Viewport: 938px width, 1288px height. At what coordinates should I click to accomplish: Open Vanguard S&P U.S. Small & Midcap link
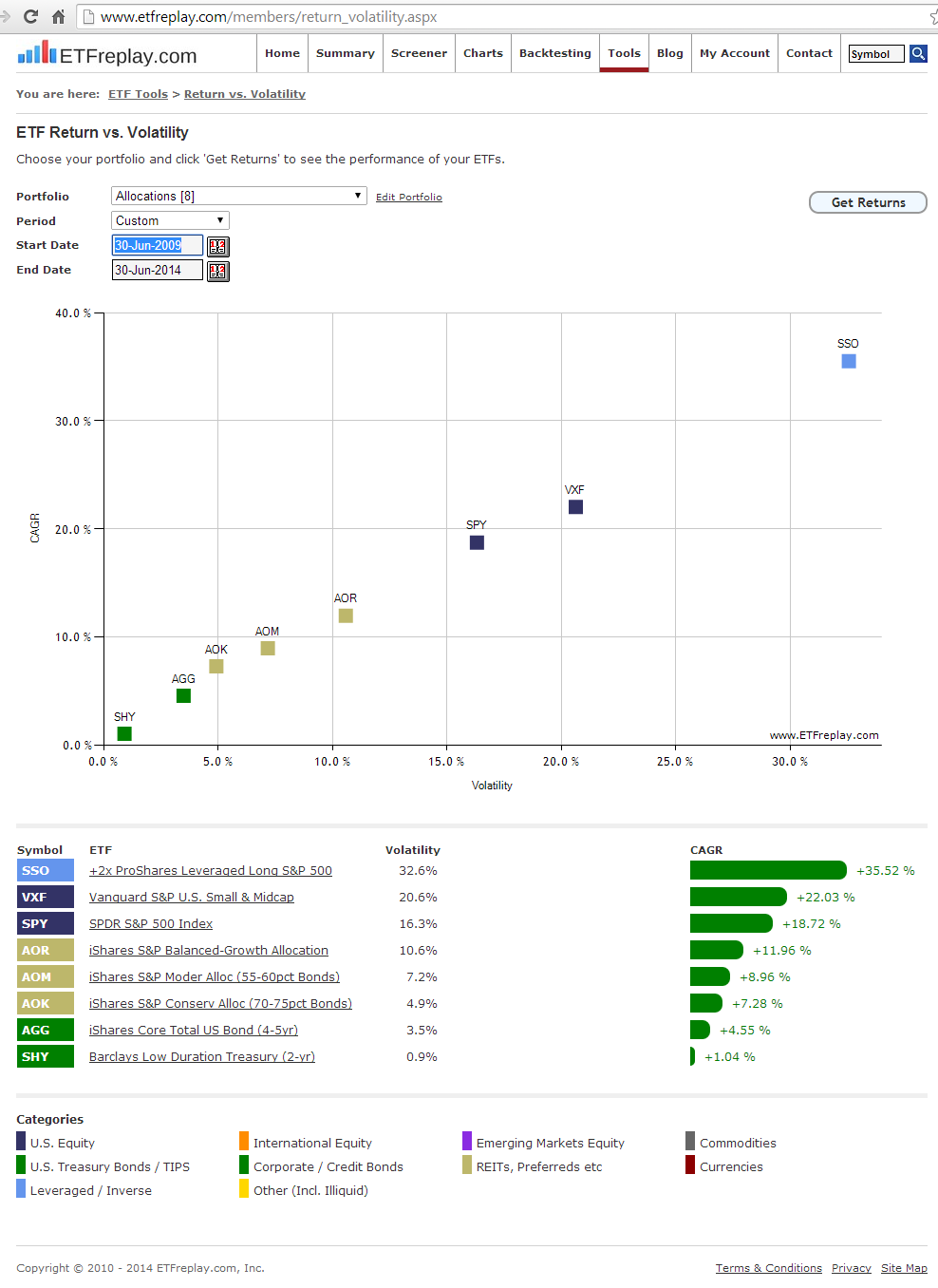coord(192,897)
